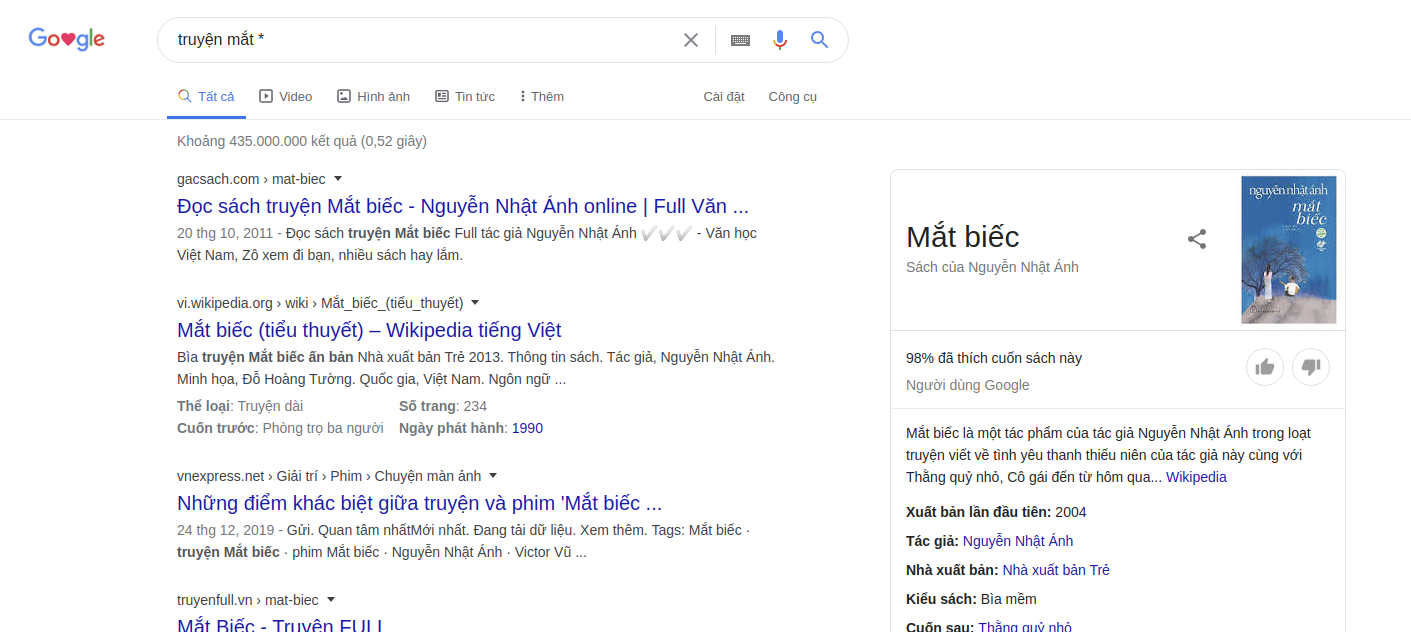The height and width of the screenshot is (632, 1411).
Task: Expand options arrow next to truyenfull.vn result
Action: [x=331, y=600]
